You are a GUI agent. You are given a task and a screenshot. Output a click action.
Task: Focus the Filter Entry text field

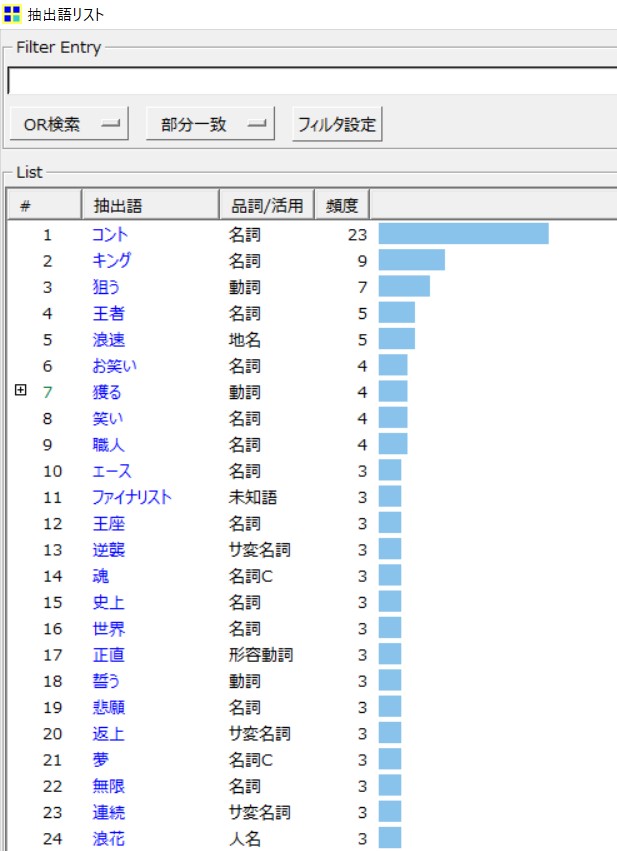tap(312, 81)
